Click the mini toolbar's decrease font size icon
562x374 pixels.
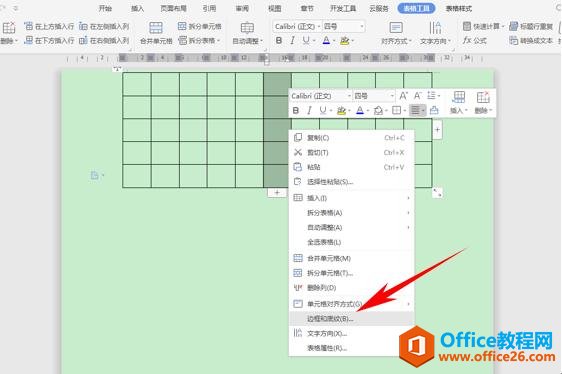pos(417,96)
